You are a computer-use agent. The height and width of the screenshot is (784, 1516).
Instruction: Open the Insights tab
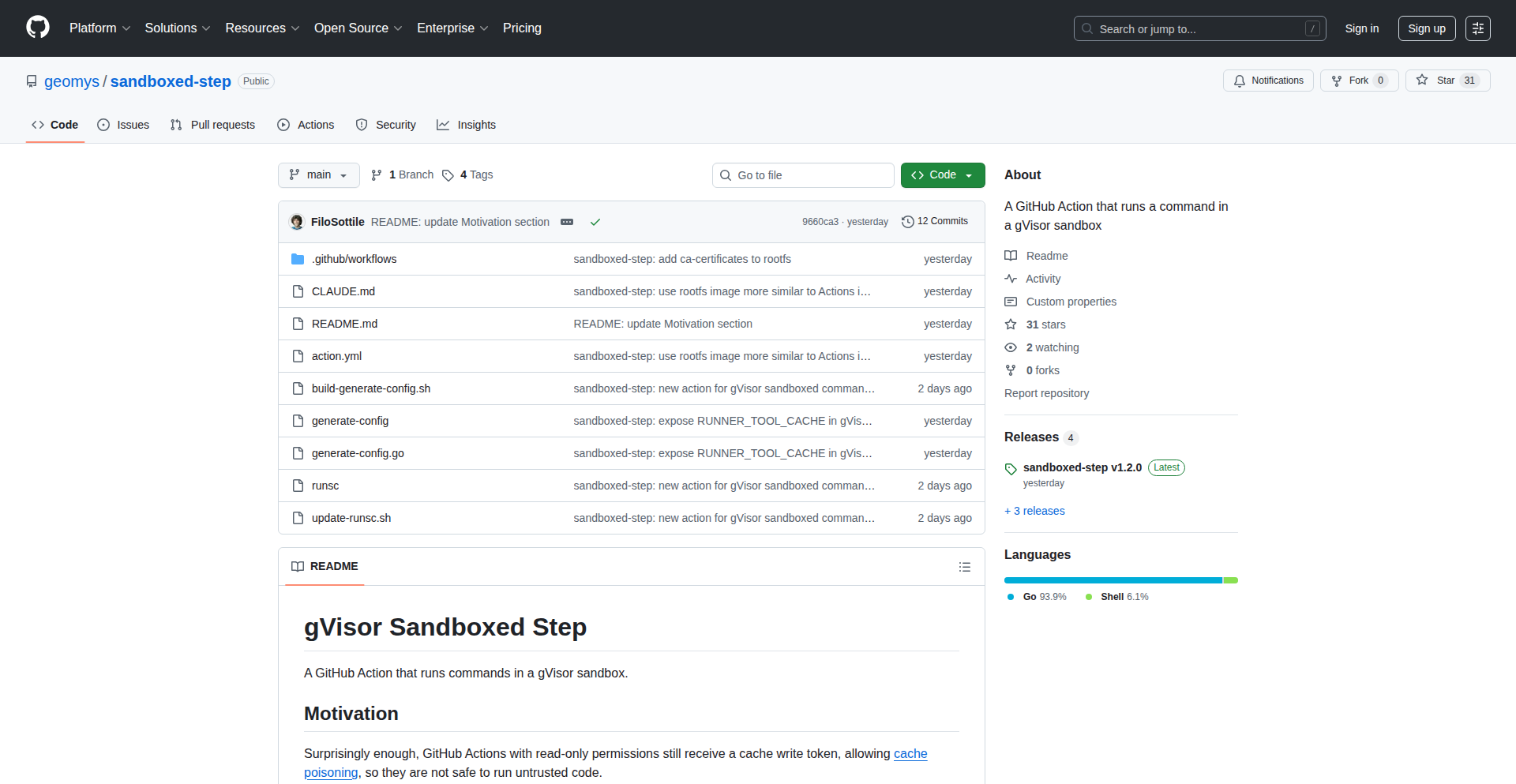[x=467, y=124]
